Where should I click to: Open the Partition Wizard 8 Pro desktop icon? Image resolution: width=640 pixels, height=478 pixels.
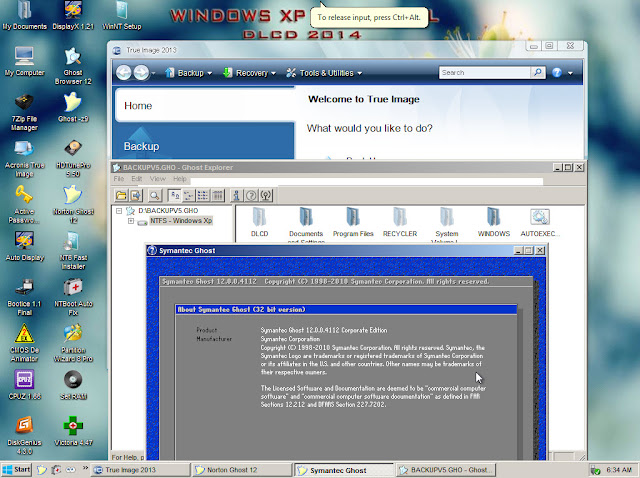[73, 343]
